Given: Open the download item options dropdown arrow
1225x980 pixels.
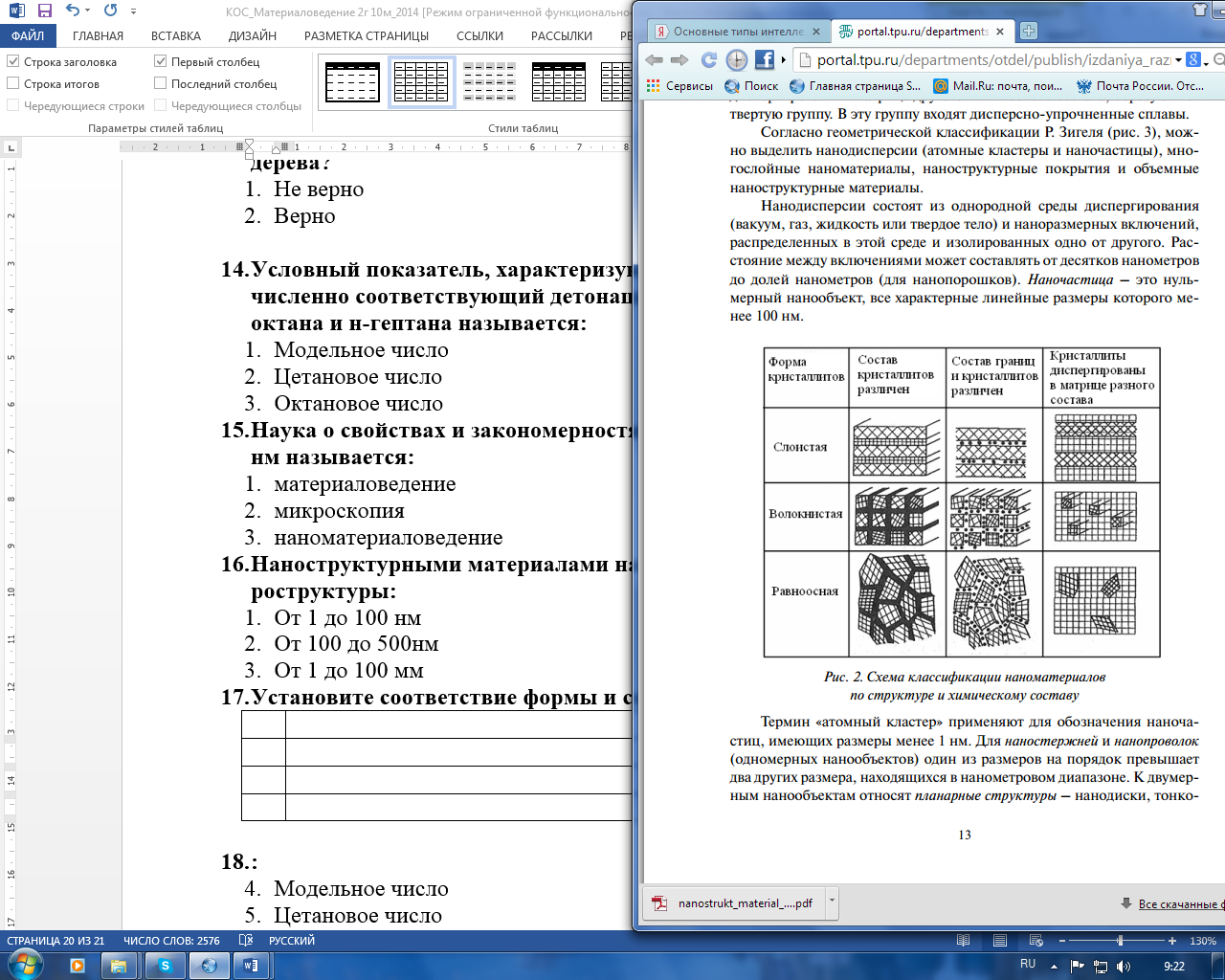Looking at the screenshot, I should point(833,902).
